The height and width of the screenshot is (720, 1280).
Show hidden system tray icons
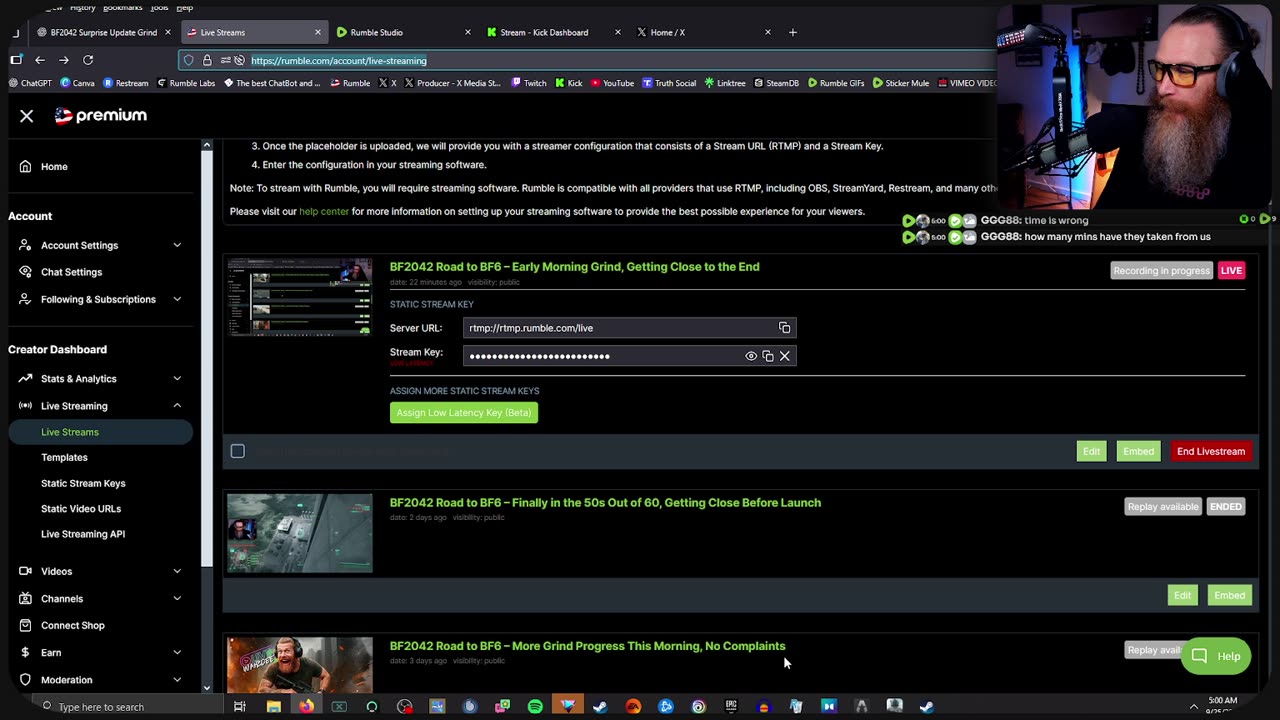coord(1193,707)
